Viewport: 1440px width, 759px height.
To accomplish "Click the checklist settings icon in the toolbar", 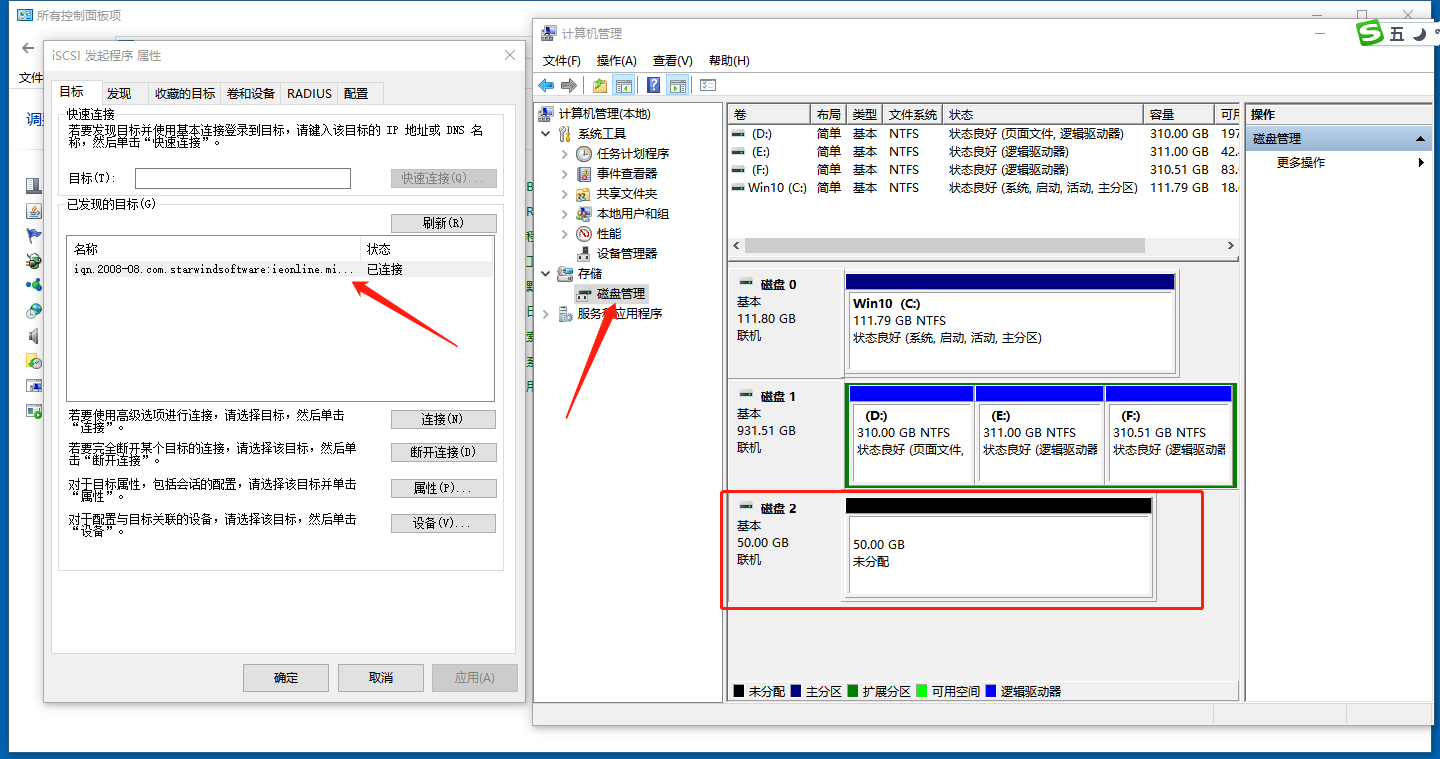I will pyautogui.click(x=708, y=85).
